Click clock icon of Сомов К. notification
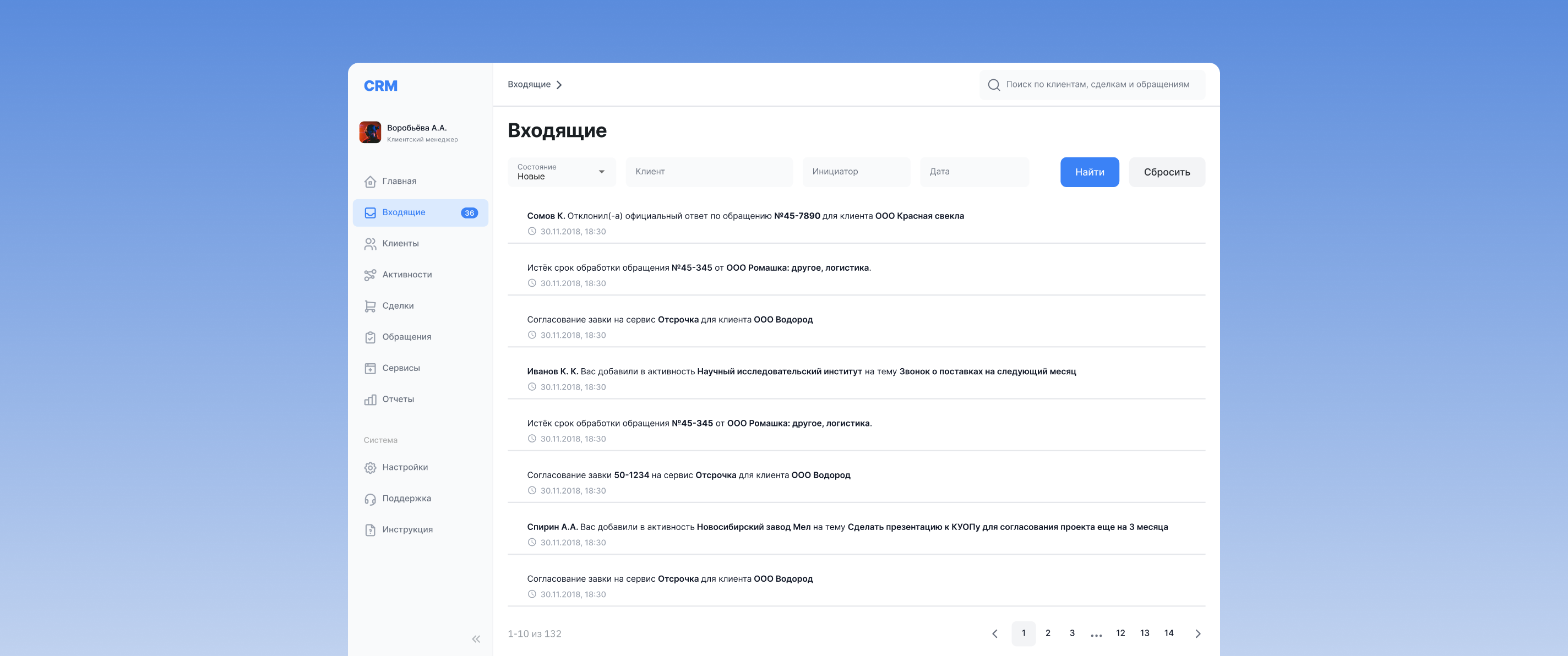The width and height of the screenshot is (1568, 656). coord(531,231)
